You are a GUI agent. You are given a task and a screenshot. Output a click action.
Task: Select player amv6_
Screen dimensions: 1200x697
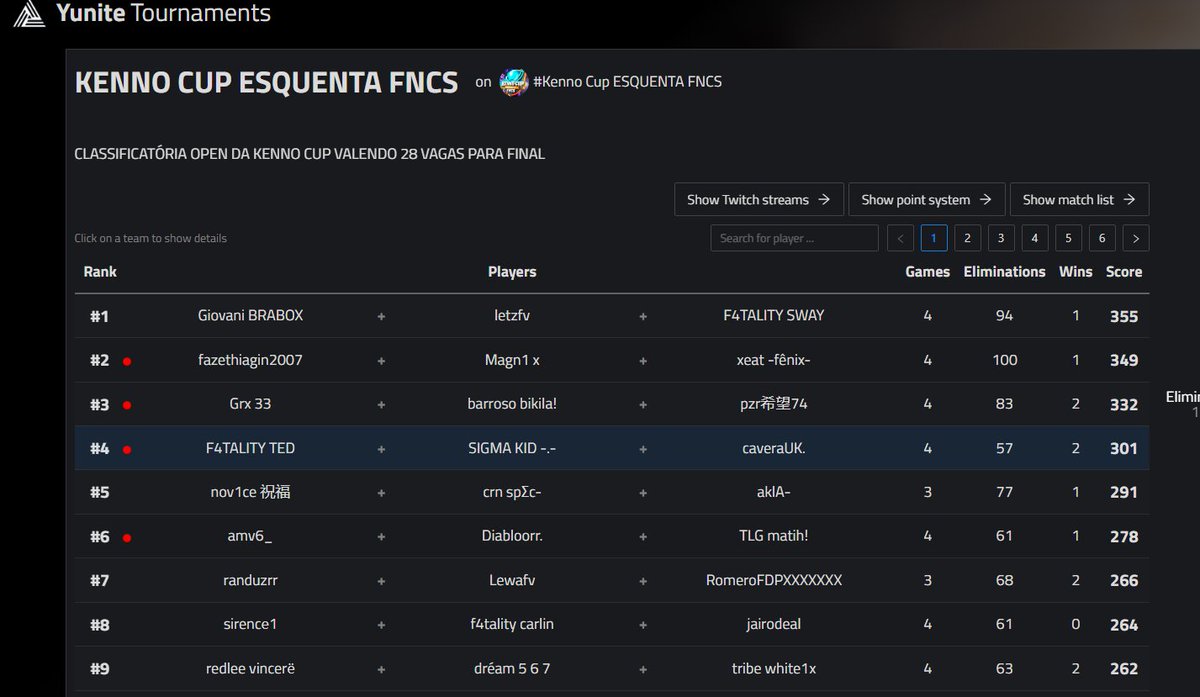click(x=250, y=536)
